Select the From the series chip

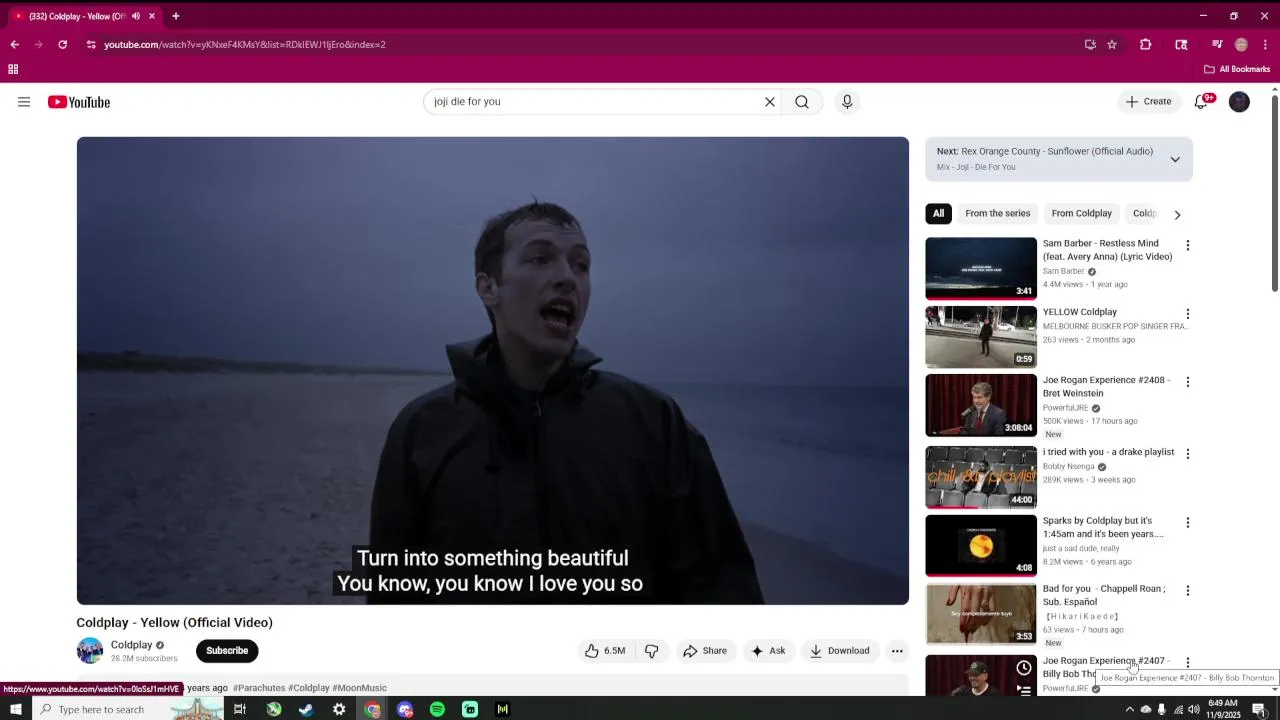click(997, 213)
